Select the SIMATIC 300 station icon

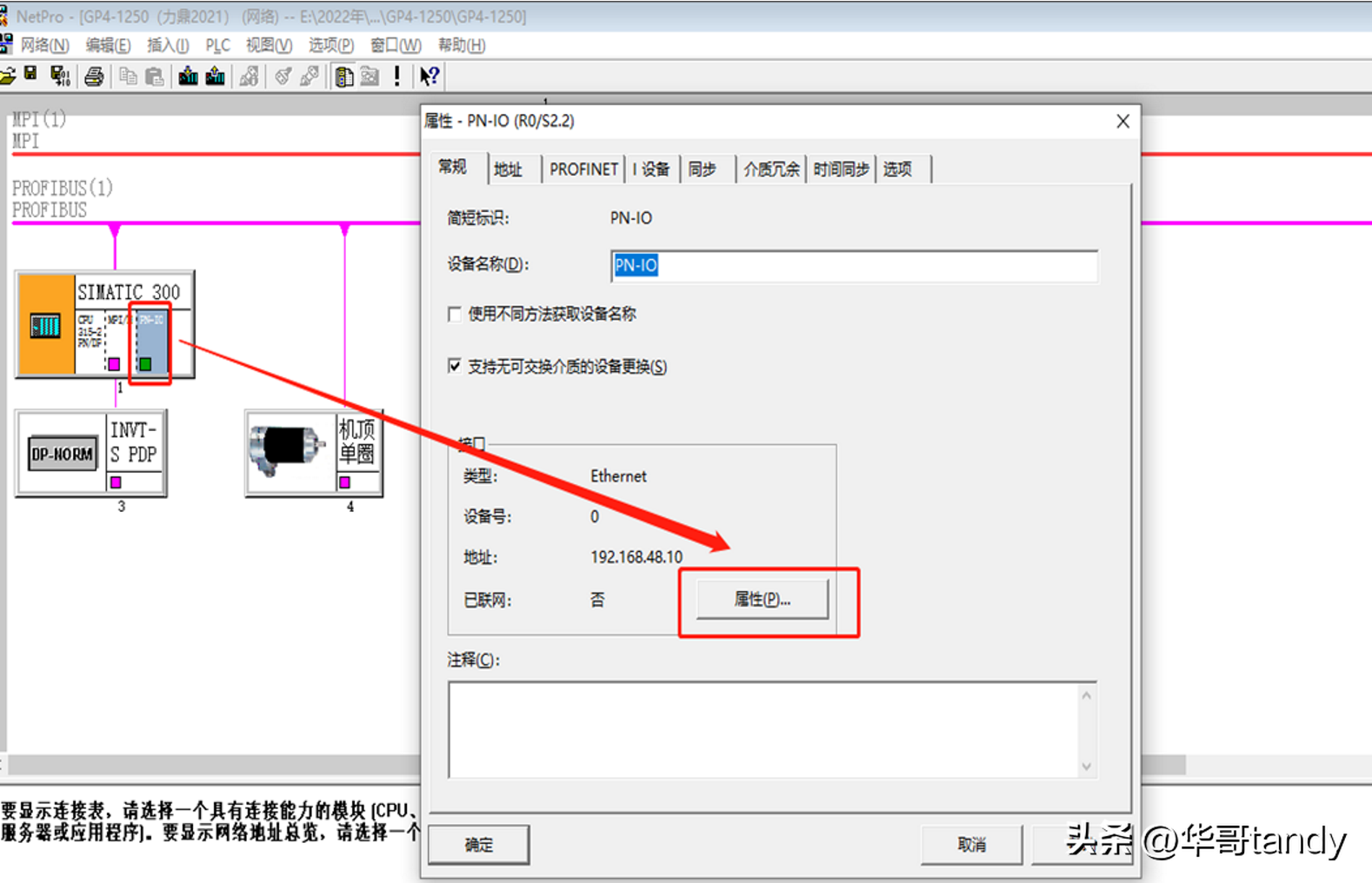pyautogui.click(x=45, y=325)
